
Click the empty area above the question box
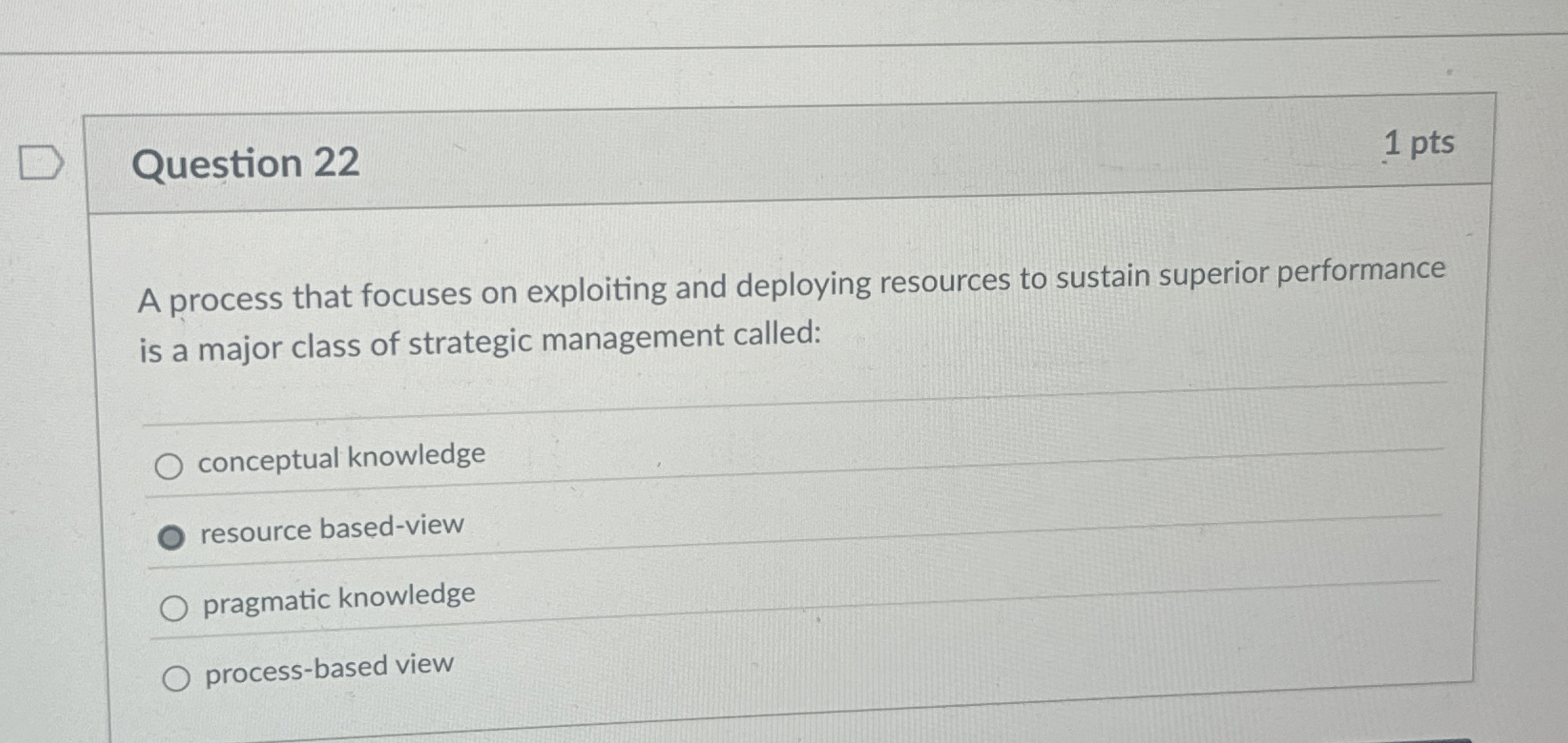point(785,39)
